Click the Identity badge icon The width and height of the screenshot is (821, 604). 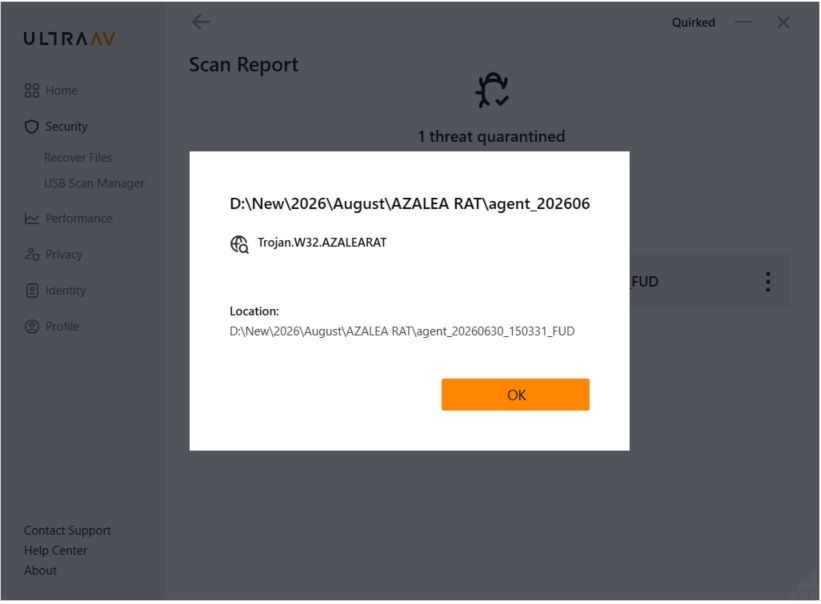(32, 290)
